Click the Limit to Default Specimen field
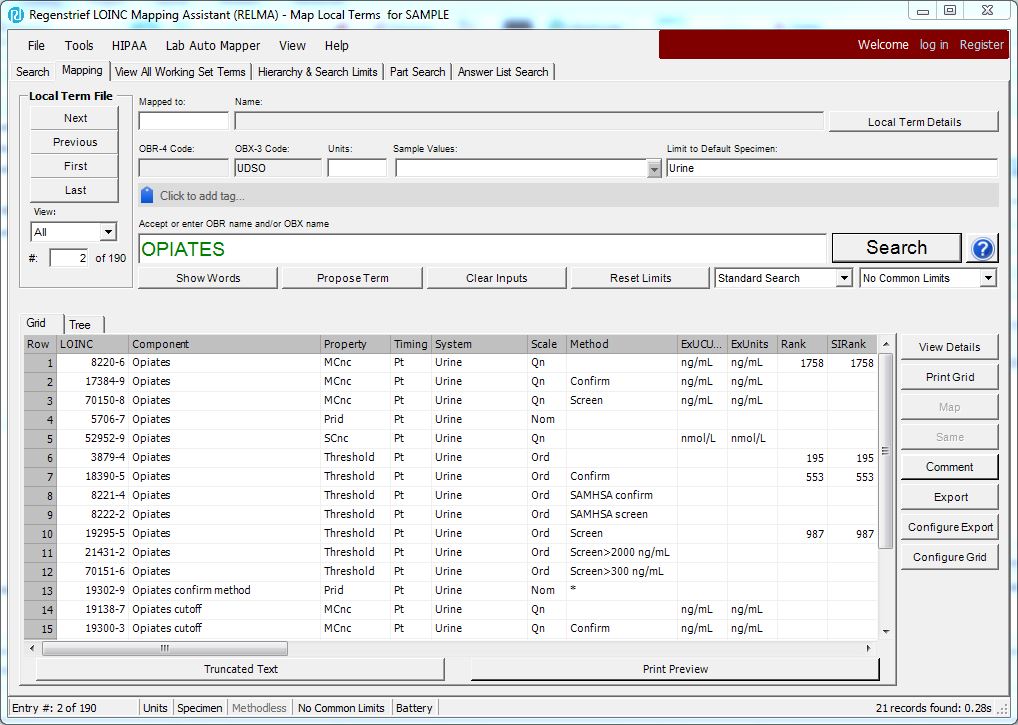 [832, 168]
